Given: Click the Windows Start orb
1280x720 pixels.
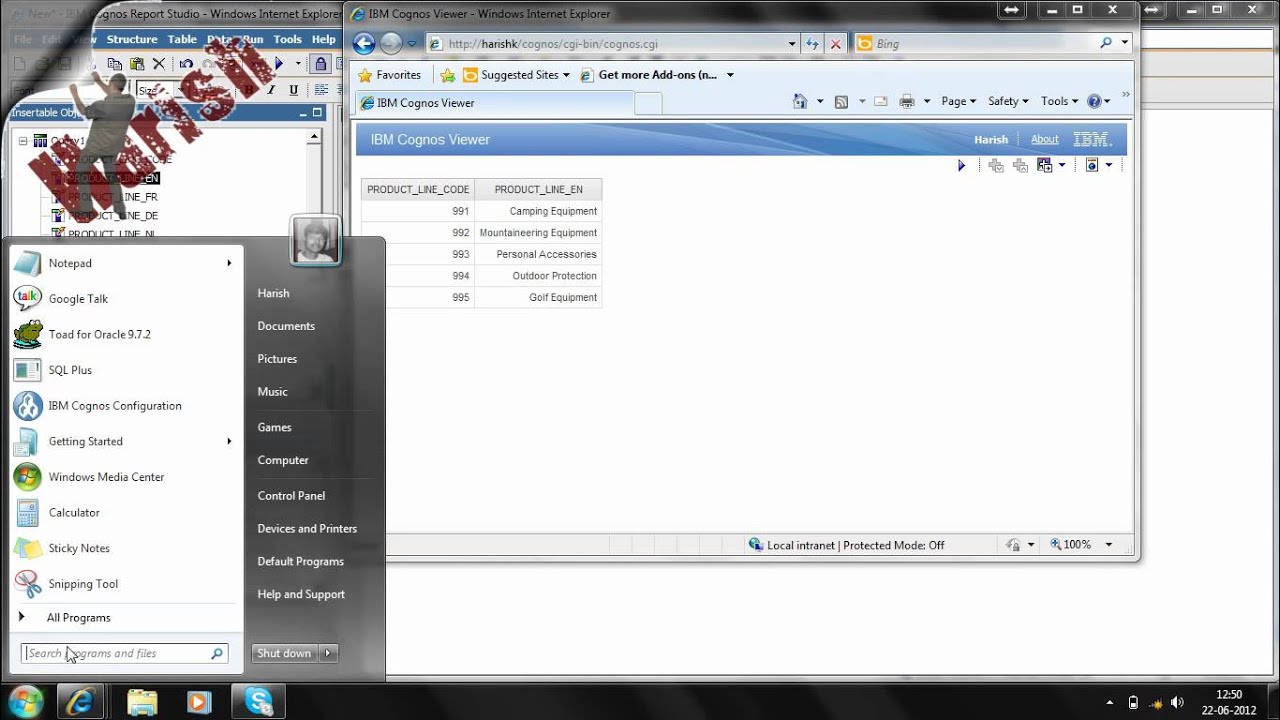Looking at the screenshot, I should pos(25,701).
